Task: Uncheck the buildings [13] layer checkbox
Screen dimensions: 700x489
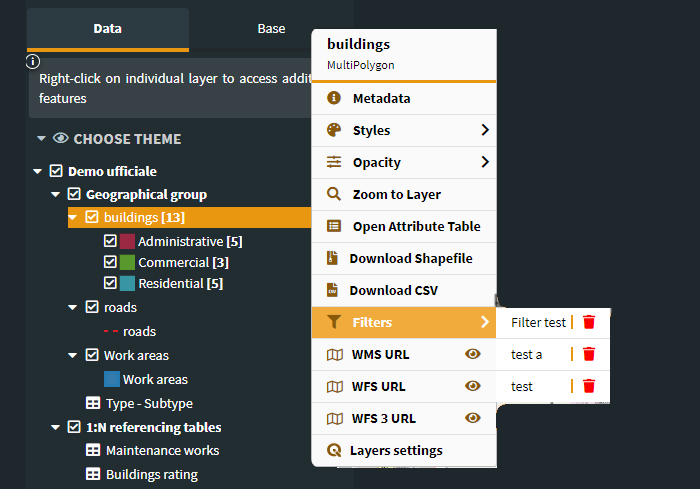Action: (x=92, y=217)
